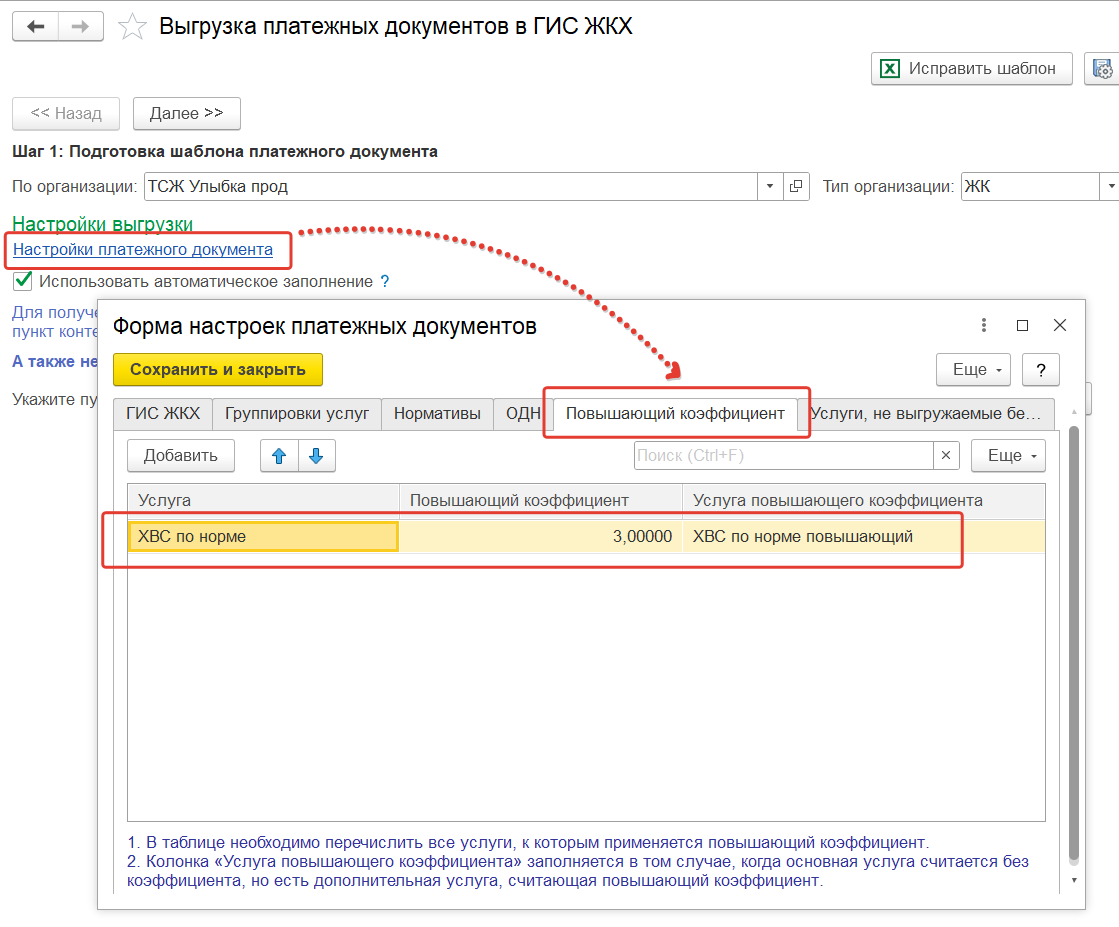Click the back navigation arrow
Viewport: 1119px width, 927px height.
coord(35,27)
